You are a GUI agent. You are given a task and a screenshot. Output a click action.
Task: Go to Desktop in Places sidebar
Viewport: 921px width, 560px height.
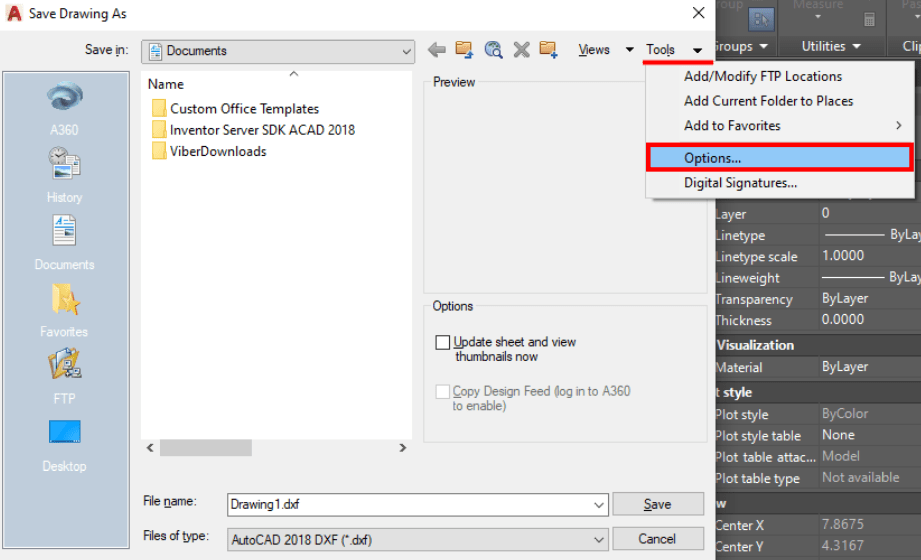65,446
